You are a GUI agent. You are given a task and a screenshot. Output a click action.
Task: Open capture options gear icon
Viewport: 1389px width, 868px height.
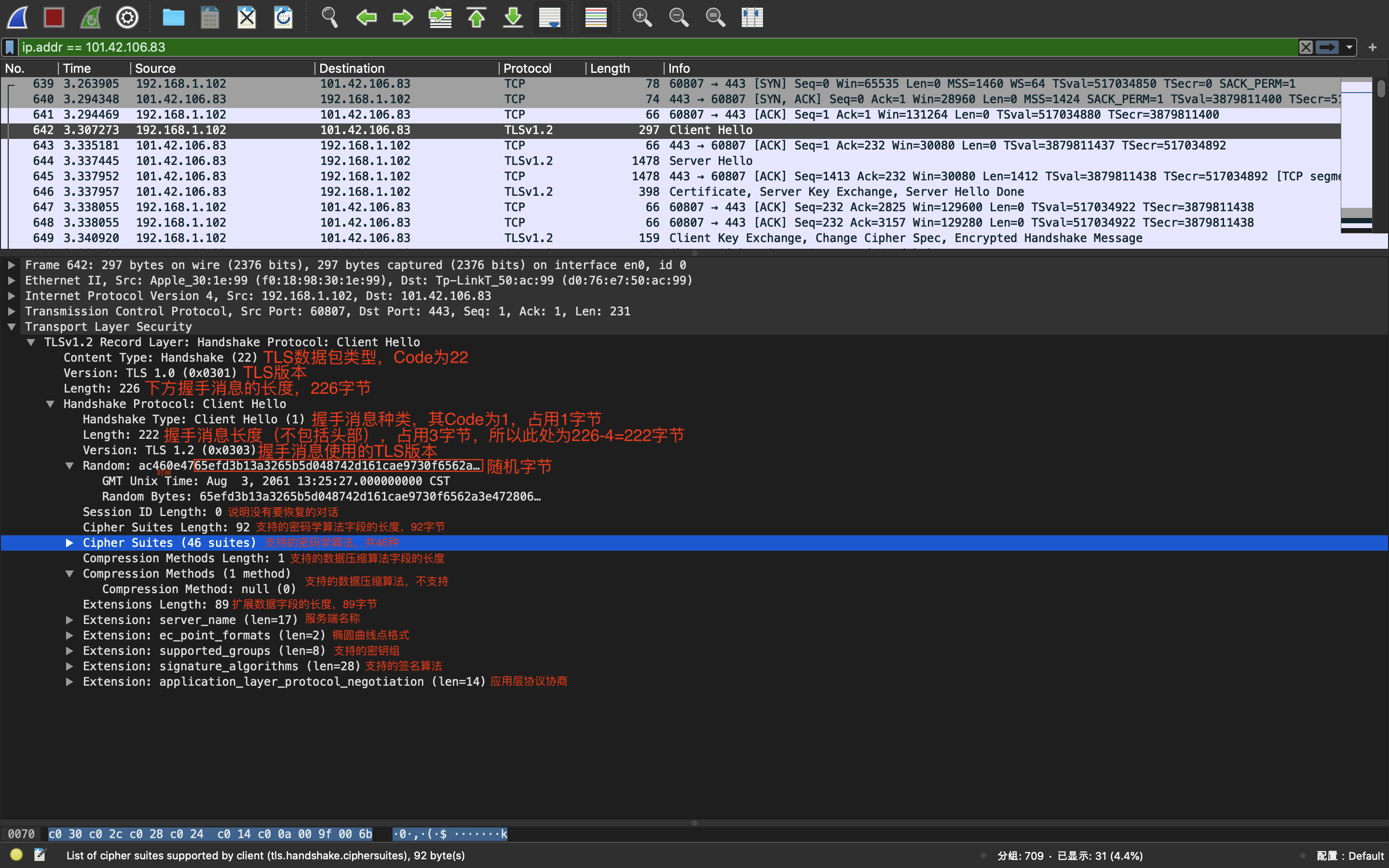[127, 17]
